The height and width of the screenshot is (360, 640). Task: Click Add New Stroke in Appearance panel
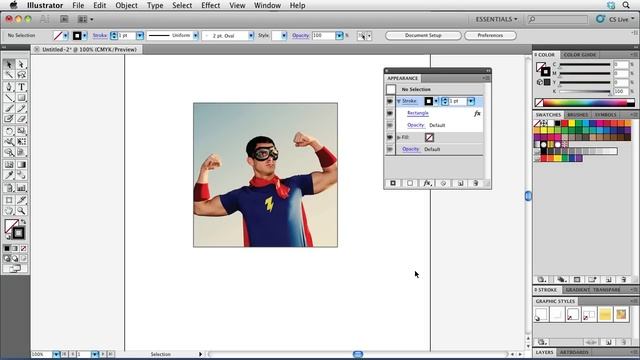[393, 183]
